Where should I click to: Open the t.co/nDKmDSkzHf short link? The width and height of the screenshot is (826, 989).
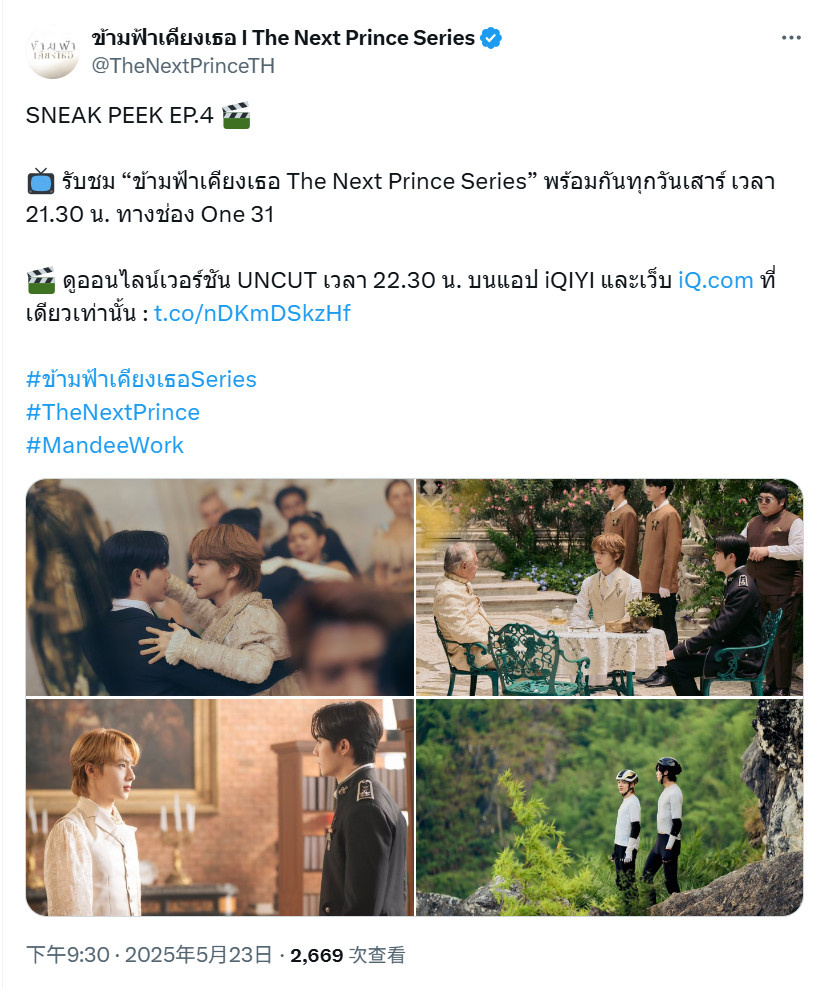tap(252, 313)
